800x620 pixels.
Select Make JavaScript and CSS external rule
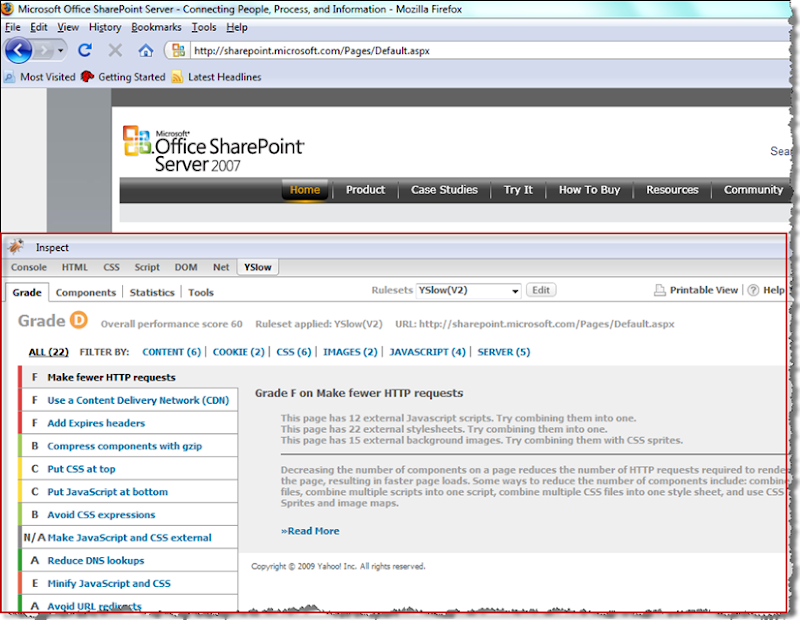128,538
